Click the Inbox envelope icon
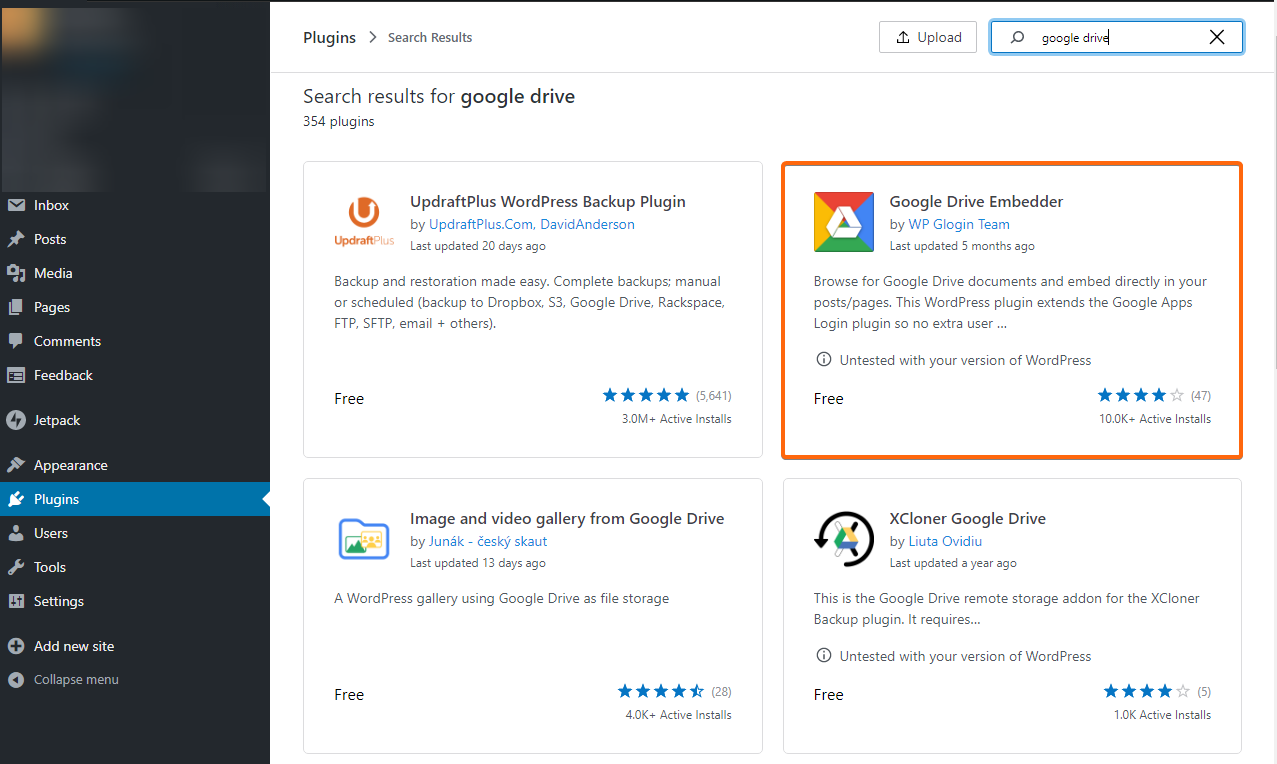1277x764 pixels. (16, 205)
